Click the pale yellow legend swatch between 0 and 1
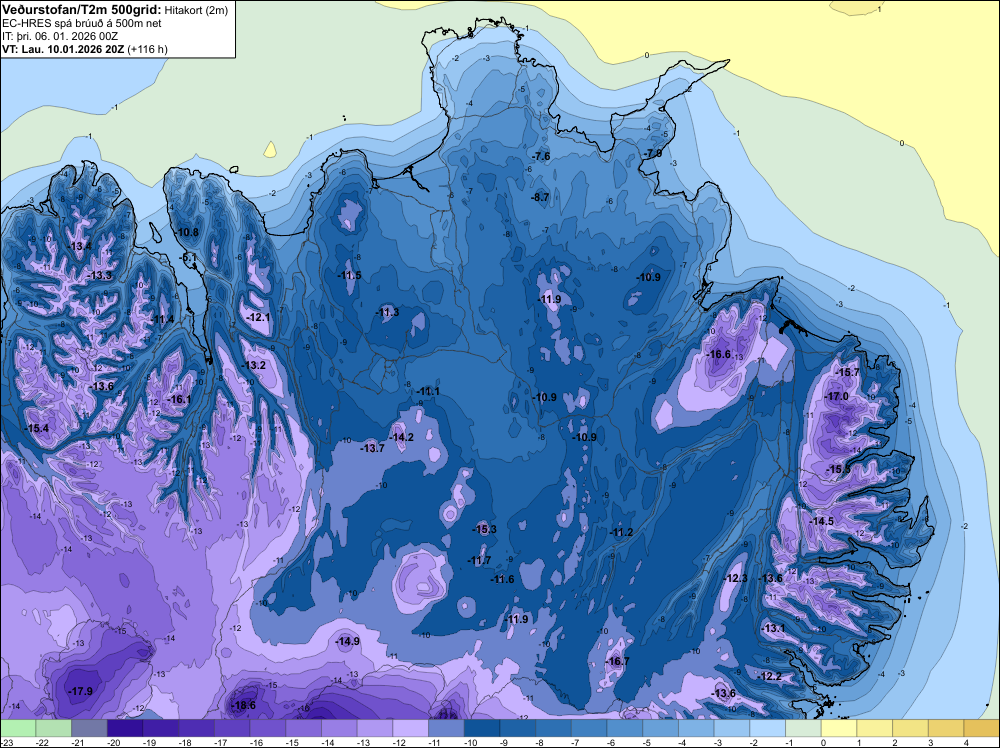The width and height of the screenshot is (1000, 748). click(839, 728)
